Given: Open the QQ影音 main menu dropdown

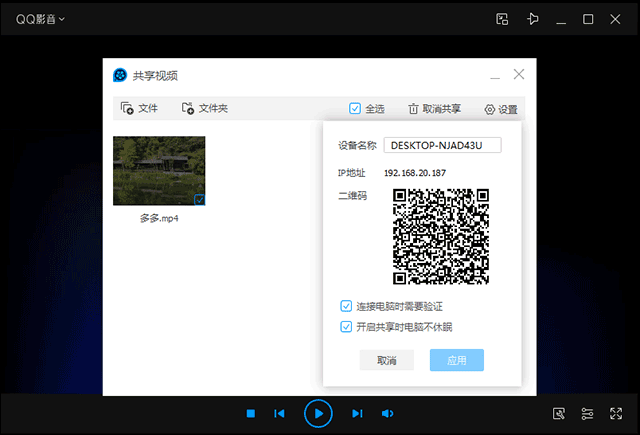Looking at the screenshot, I should tap(40, 19).
